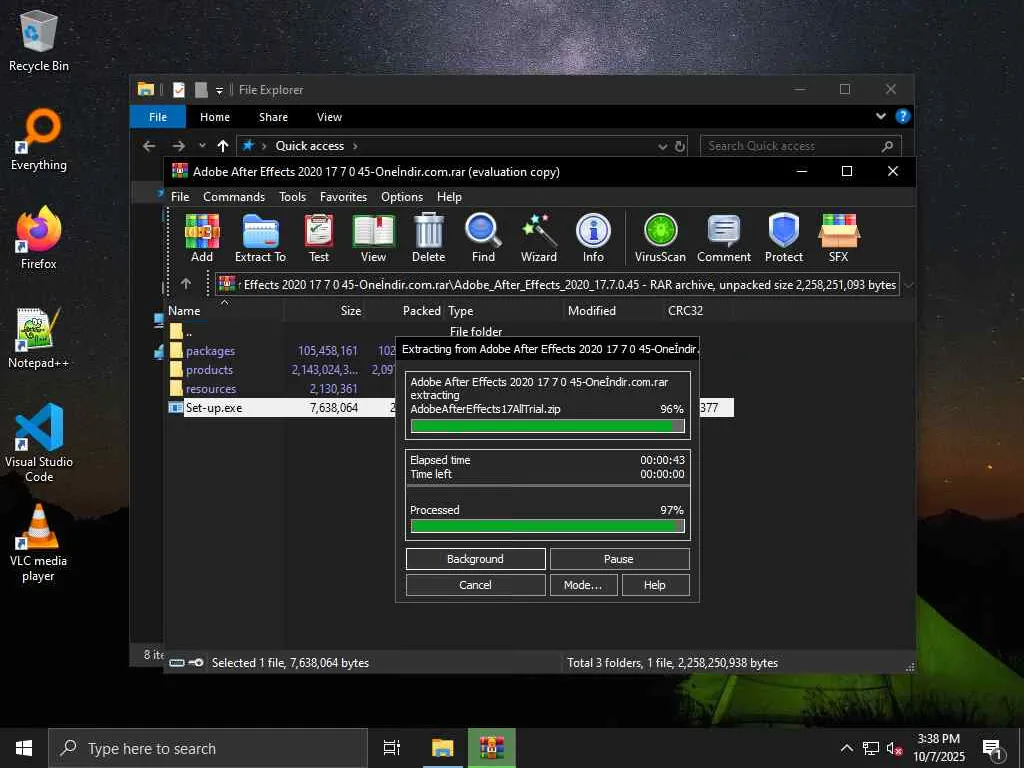Open File Explorer help question icon
Viewport: 1024px width, 768px height.
pyautogui.click(x=903, y=116)
